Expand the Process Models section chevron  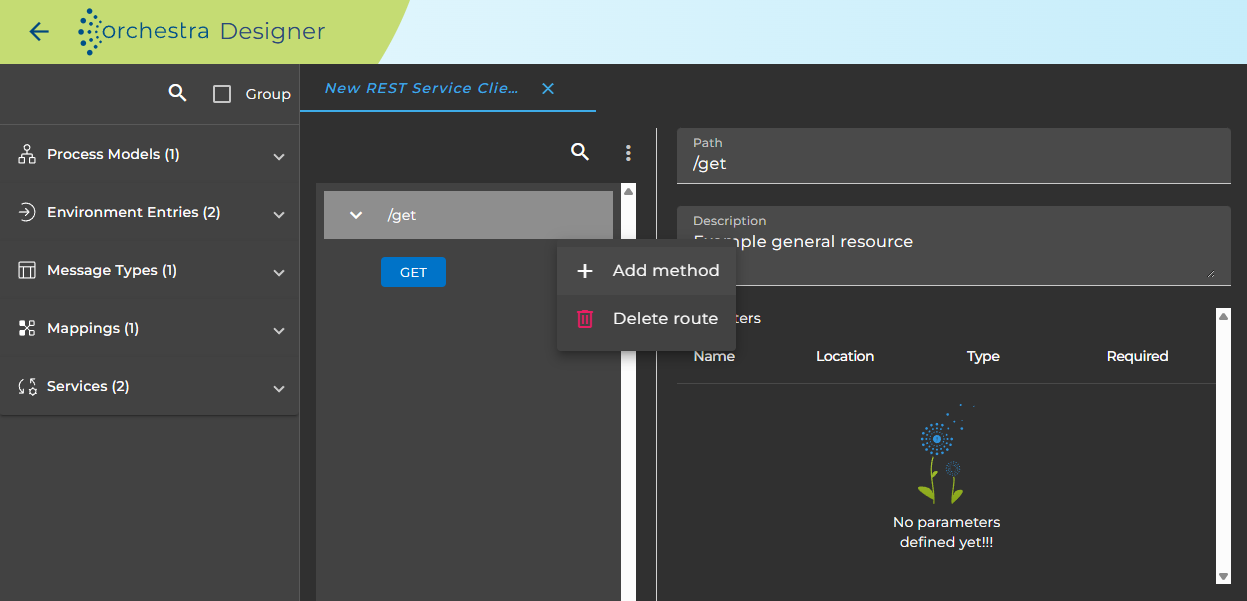coord(279,157)
